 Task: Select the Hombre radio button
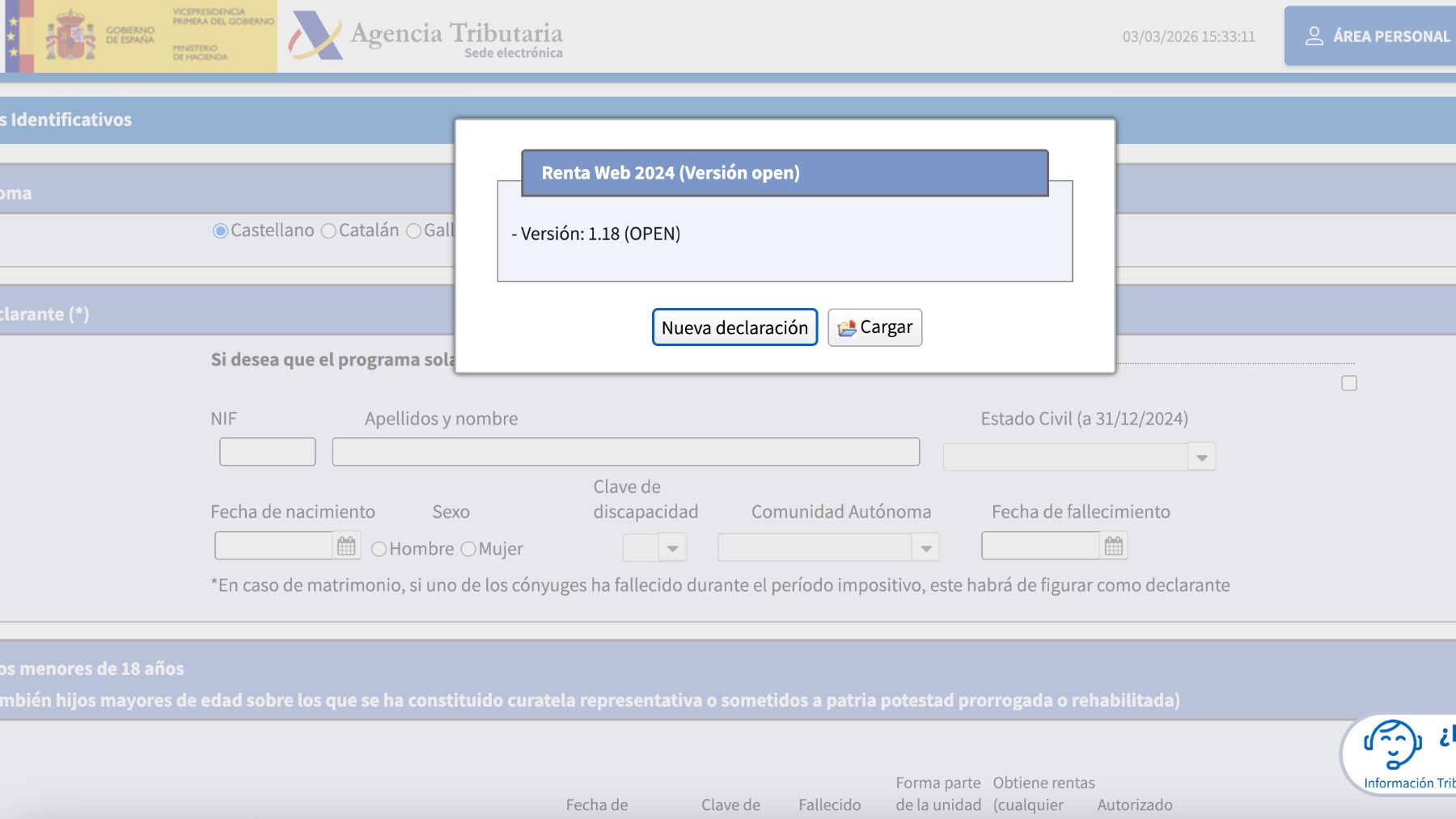379,549
